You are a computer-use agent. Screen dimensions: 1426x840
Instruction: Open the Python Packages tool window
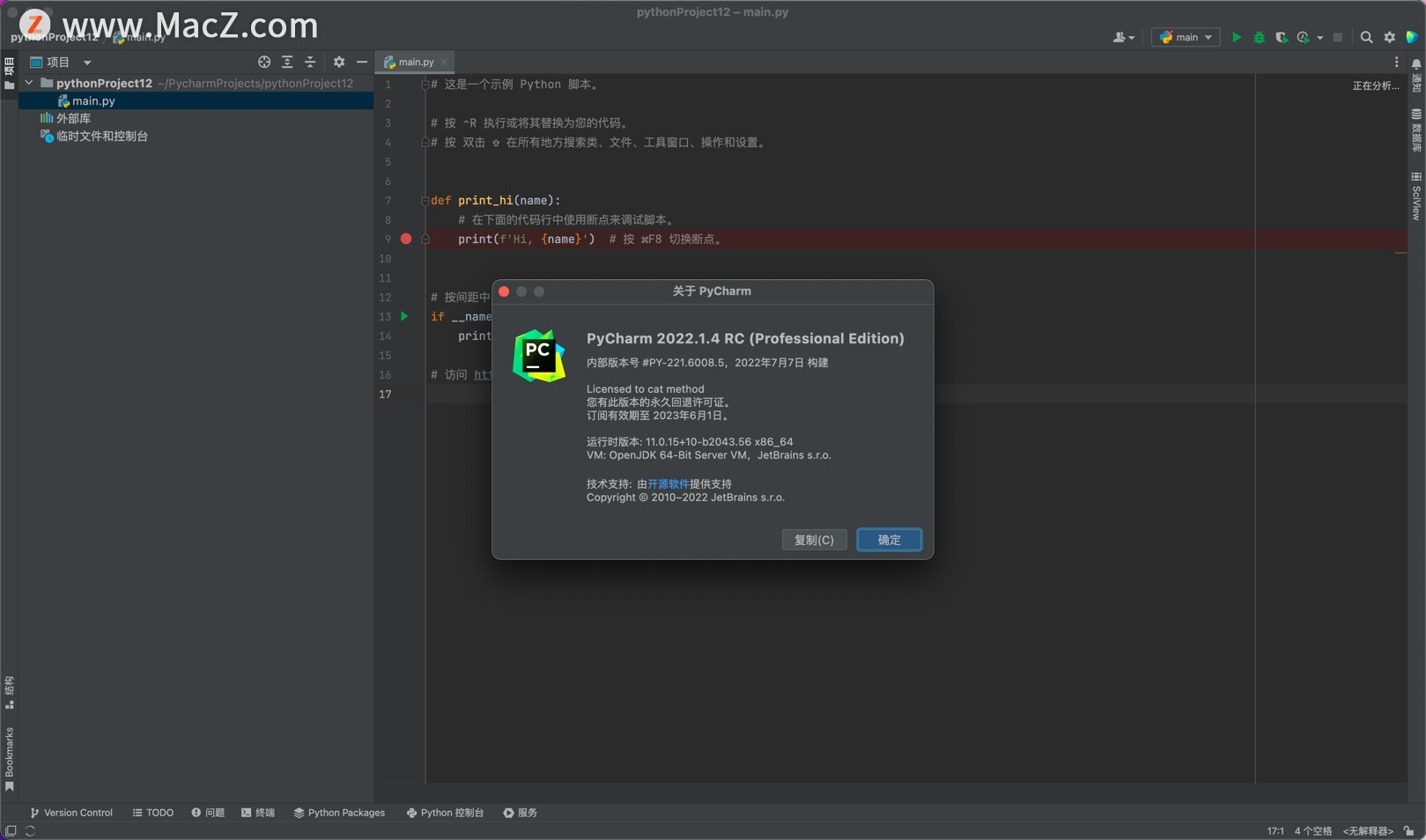click(339, 813)
